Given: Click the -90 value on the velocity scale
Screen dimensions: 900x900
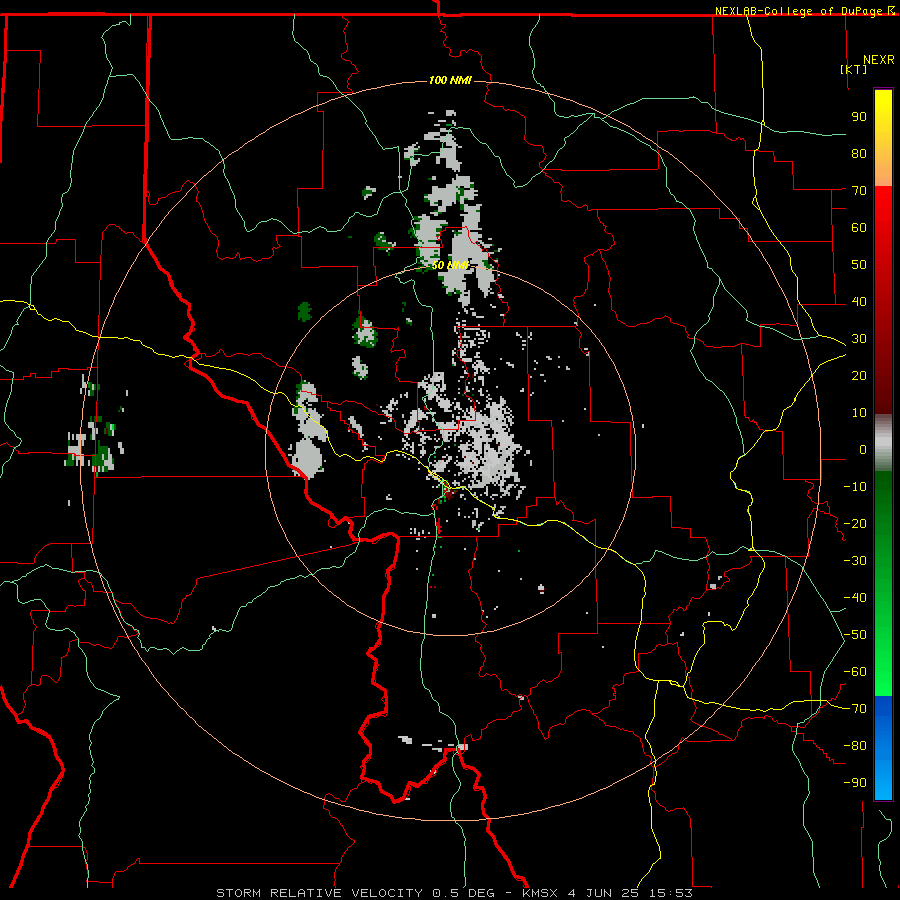Looking at the screenshot, I should point(855,783).
